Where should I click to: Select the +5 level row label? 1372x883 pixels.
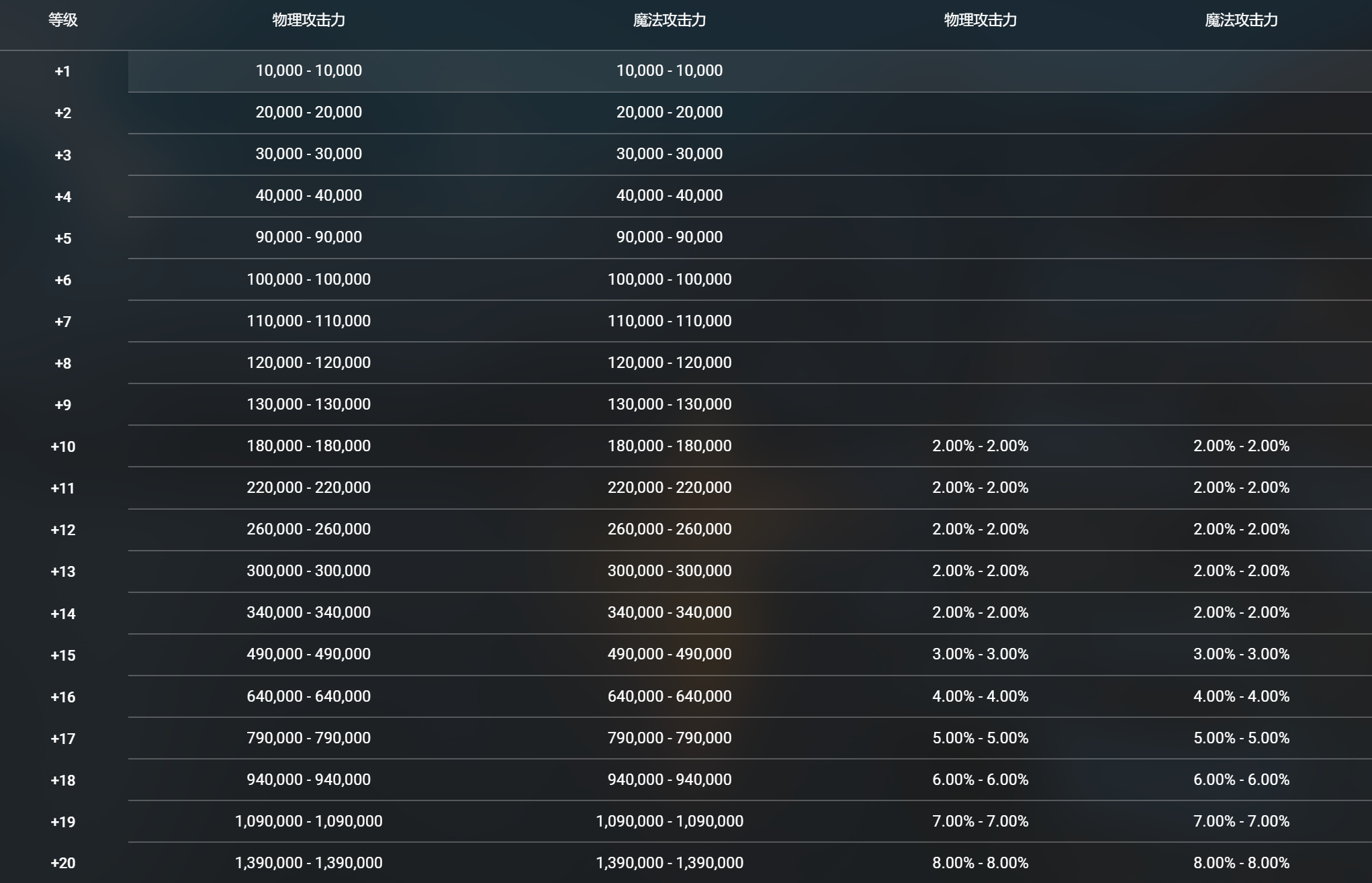(x=62, y=238)
